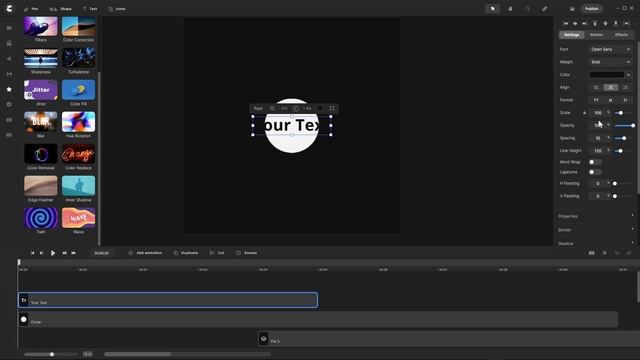Click the Add animation button
The height and width of the screenshot is (360, 640).
[145, 253]
